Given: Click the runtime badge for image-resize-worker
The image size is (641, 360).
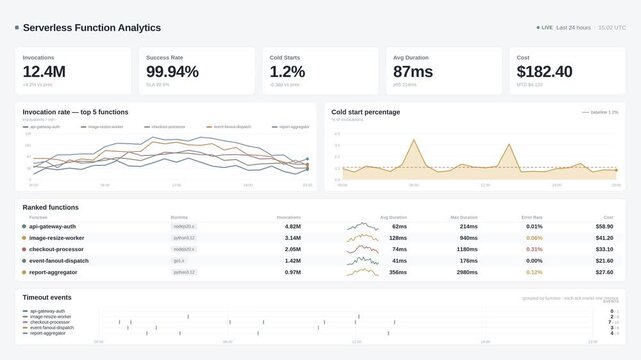Looking at the screenshot, I should pos(184,238).
